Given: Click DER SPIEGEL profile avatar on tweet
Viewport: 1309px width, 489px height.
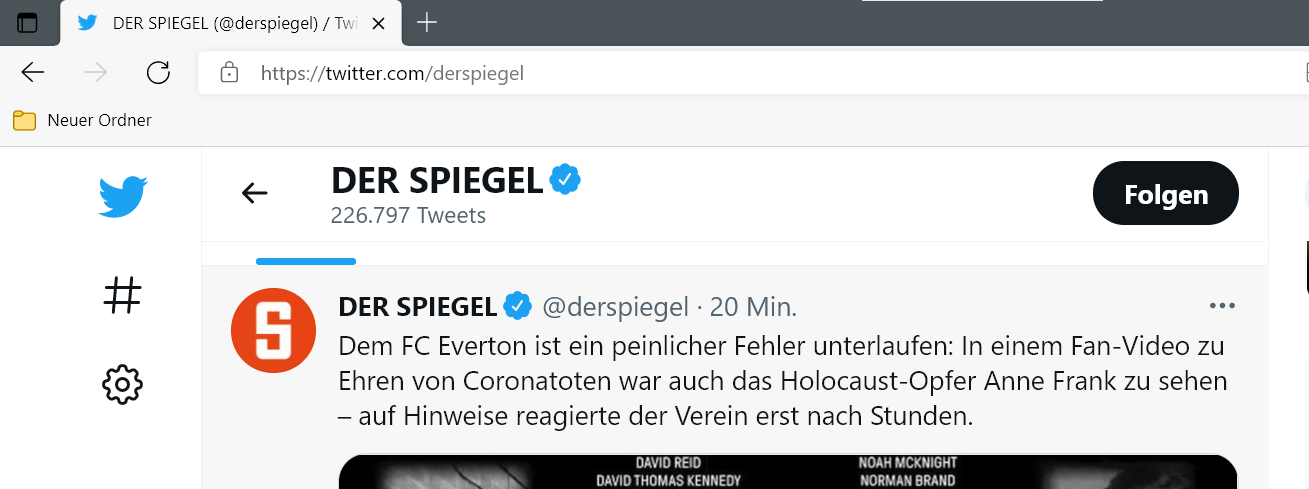Looking at the screenshot, I should (274, 329).
